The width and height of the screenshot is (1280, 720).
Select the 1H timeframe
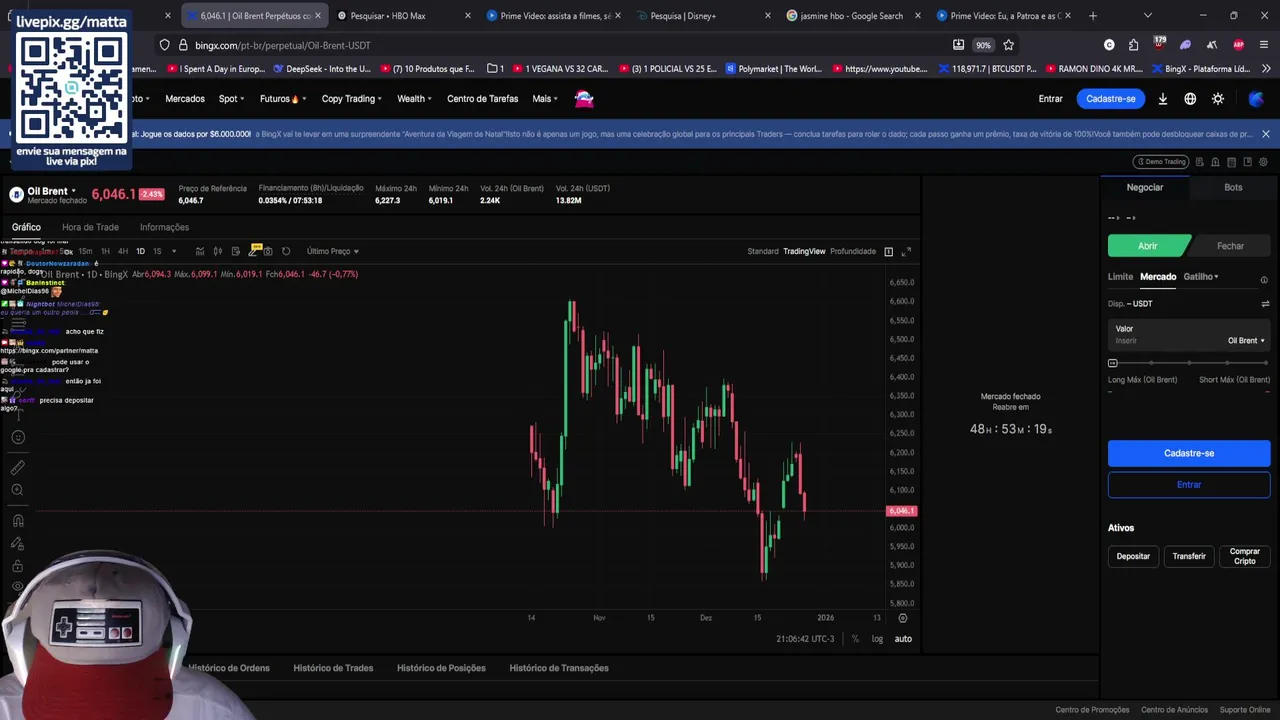click(105, 251)
